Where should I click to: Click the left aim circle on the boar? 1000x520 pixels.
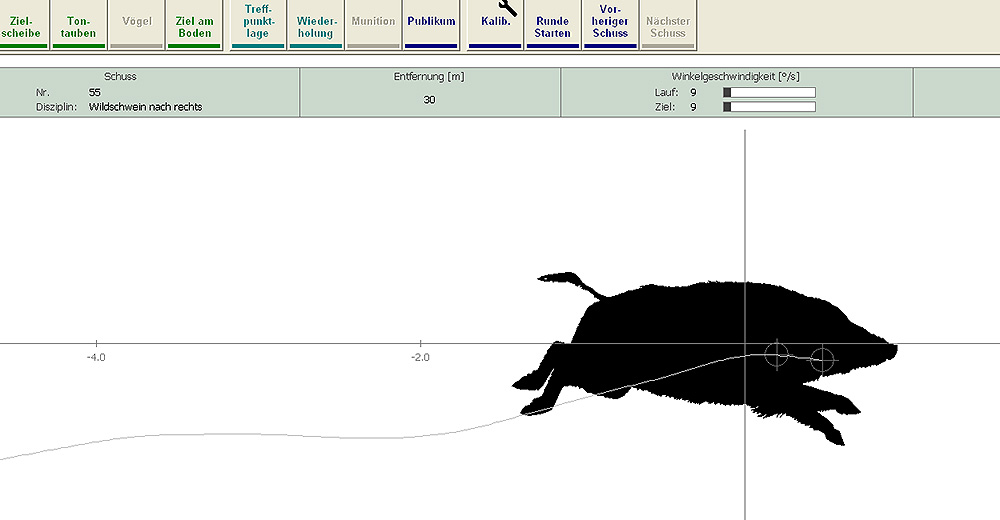coord(776,353)
